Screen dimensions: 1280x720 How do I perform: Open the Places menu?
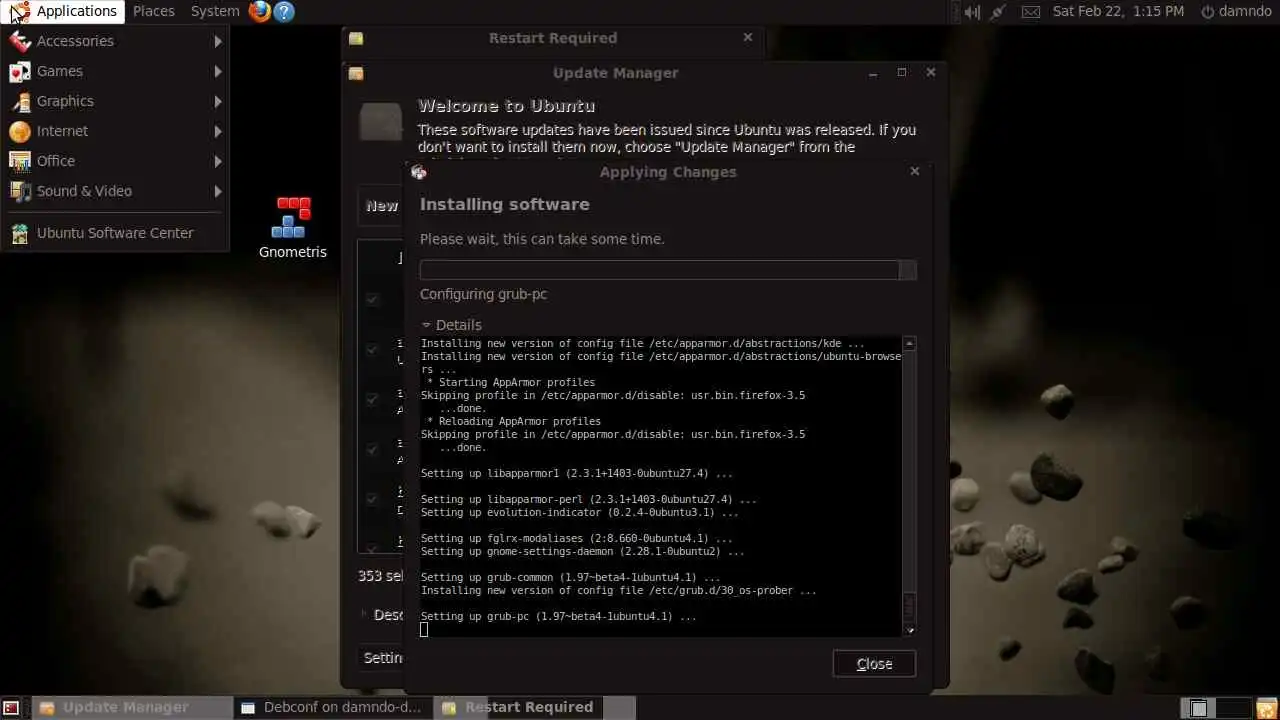154,11
